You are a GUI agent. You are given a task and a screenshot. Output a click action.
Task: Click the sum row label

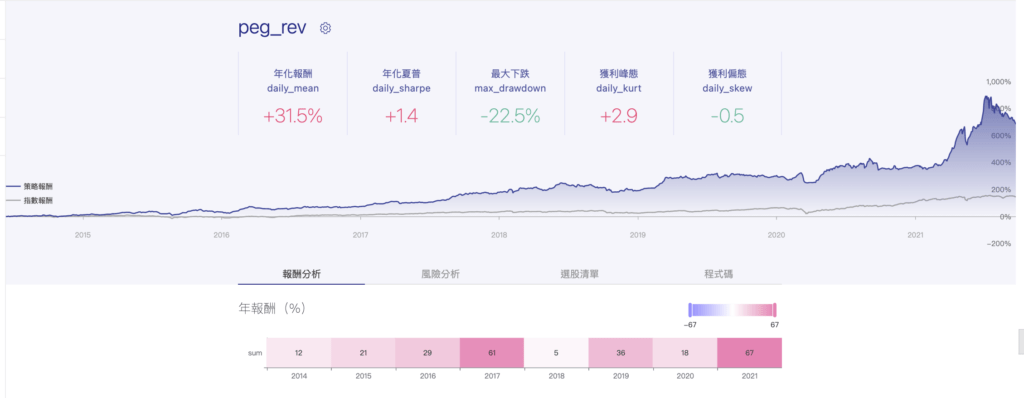coord(255,354)
